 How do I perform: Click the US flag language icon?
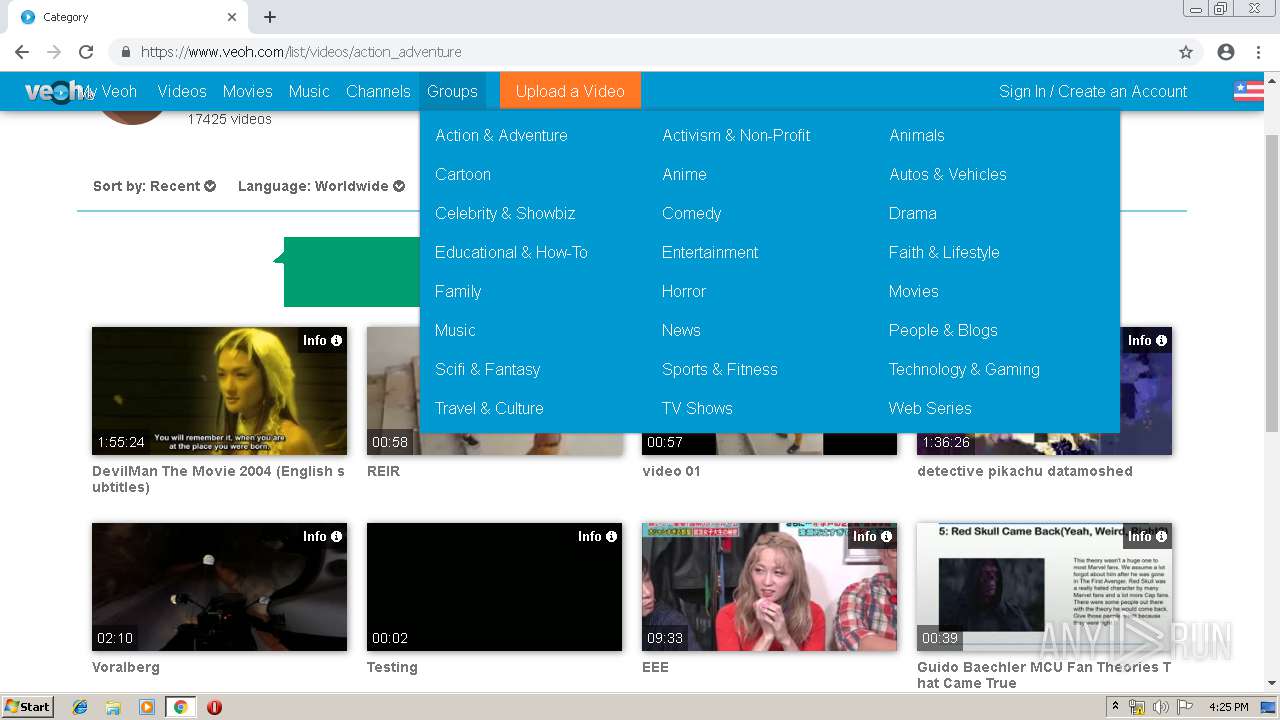tap(1248, 91)
